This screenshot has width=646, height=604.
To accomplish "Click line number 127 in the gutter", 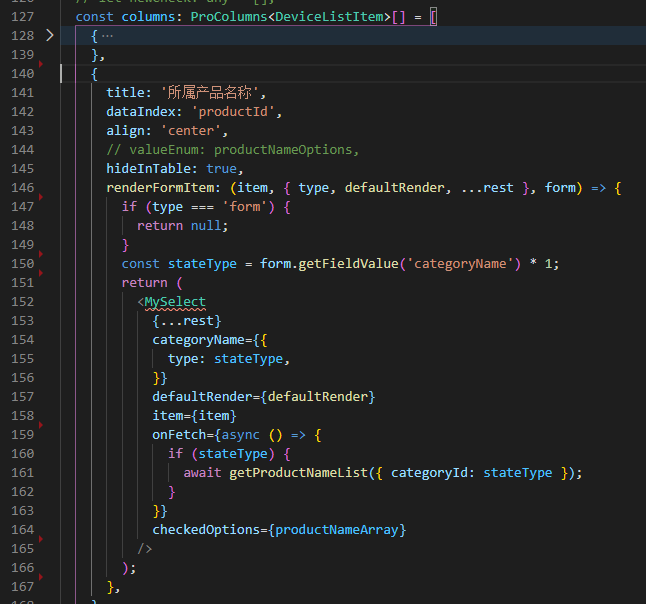I will [x=23, y=16].
